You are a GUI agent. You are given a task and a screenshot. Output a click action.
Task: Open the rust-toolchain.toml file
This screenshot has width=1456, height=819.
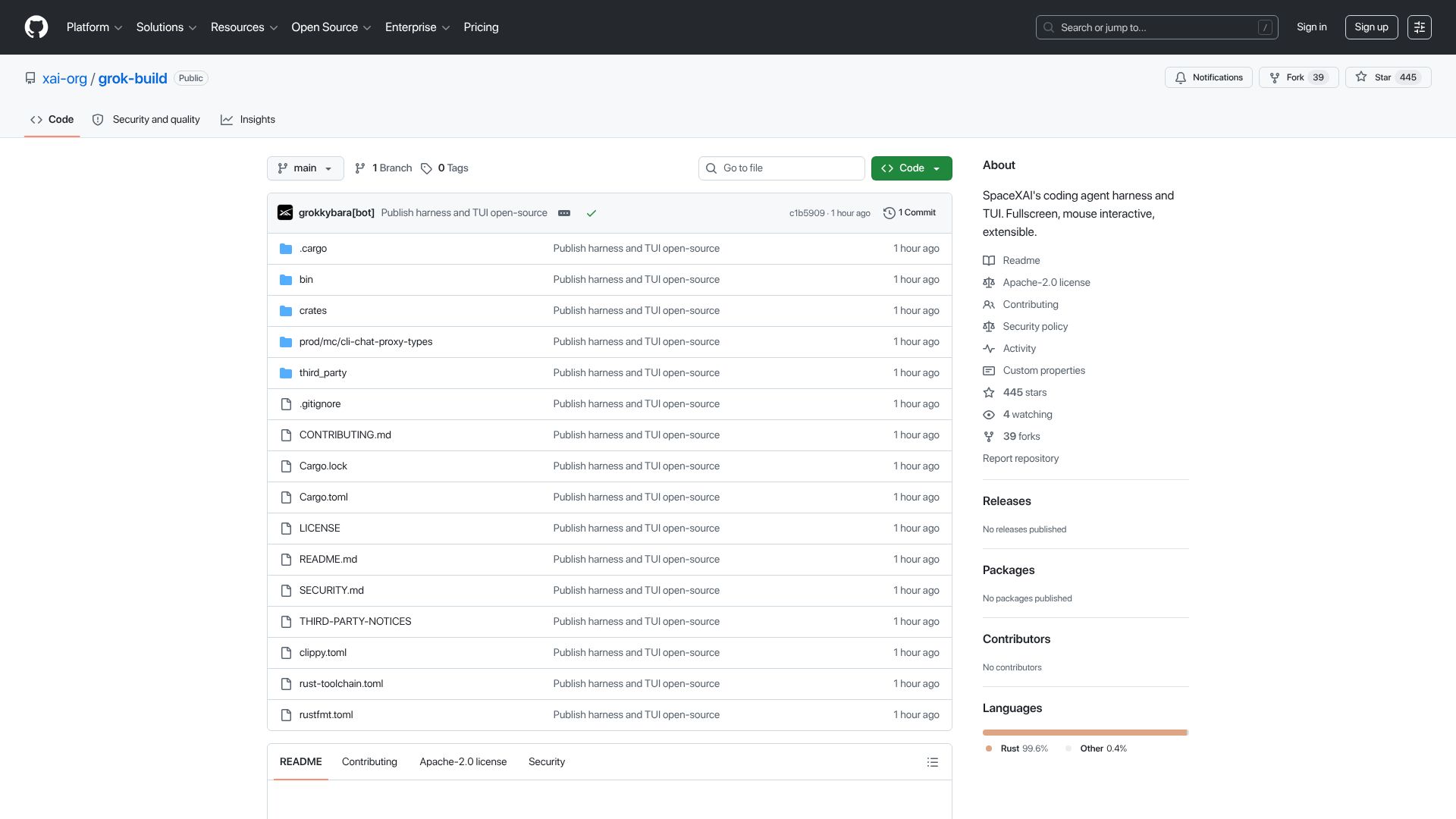pyautogui.click(x=341, y=684)
